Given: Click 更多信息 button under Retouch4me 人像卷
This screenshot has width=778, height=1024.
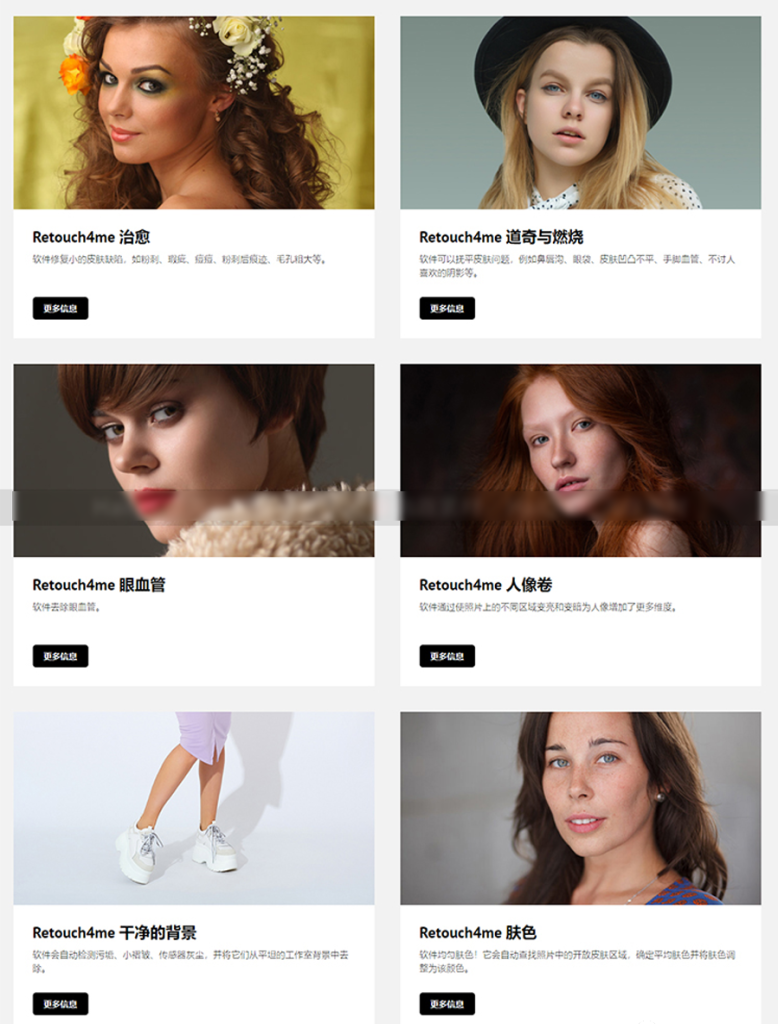Looking at the screenshot, I should click(x=447, y=656).
